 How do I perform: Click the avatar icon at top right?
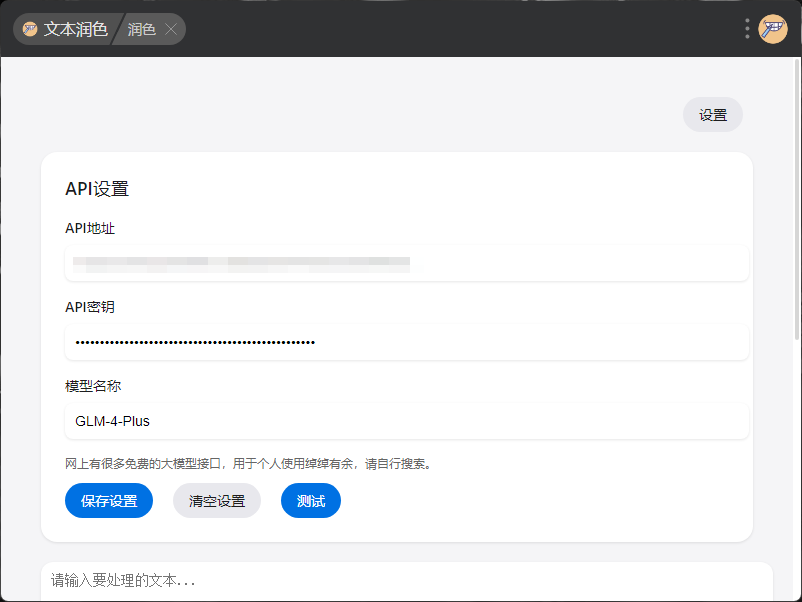[x=772, y=29]
